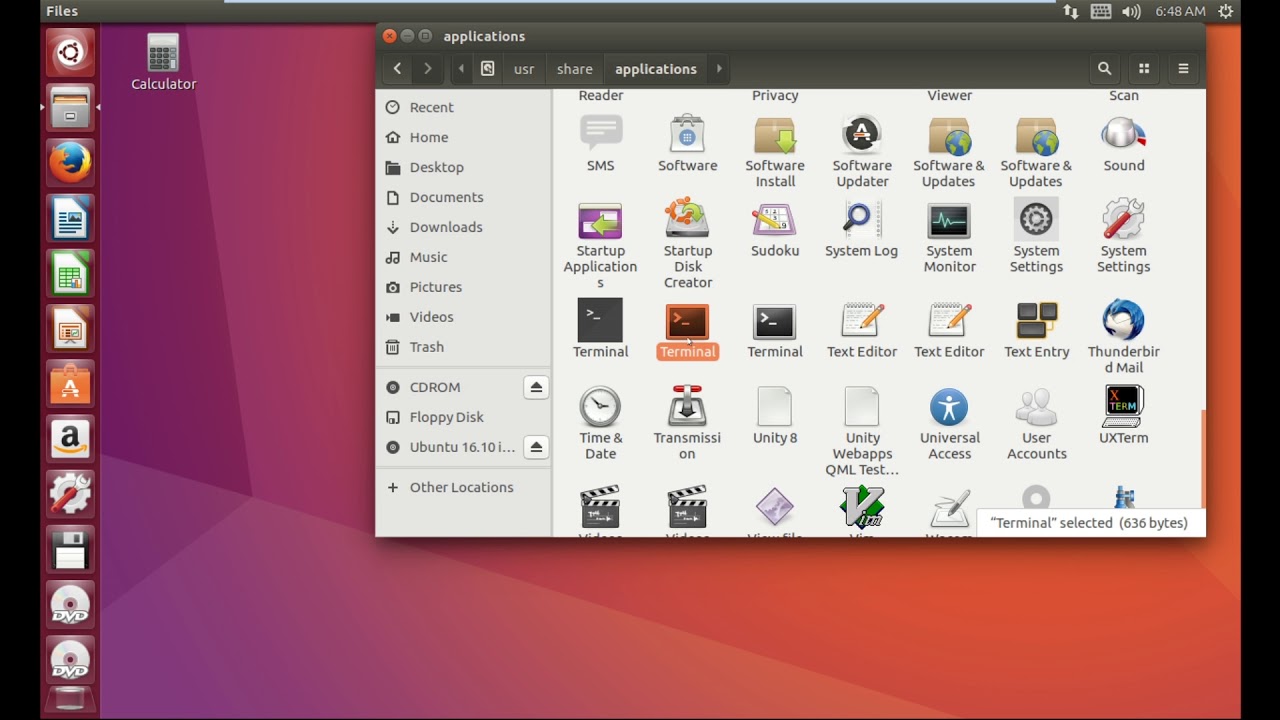1280x720 pixels.
Task: Click the Back navigation button
Action: 396,68
